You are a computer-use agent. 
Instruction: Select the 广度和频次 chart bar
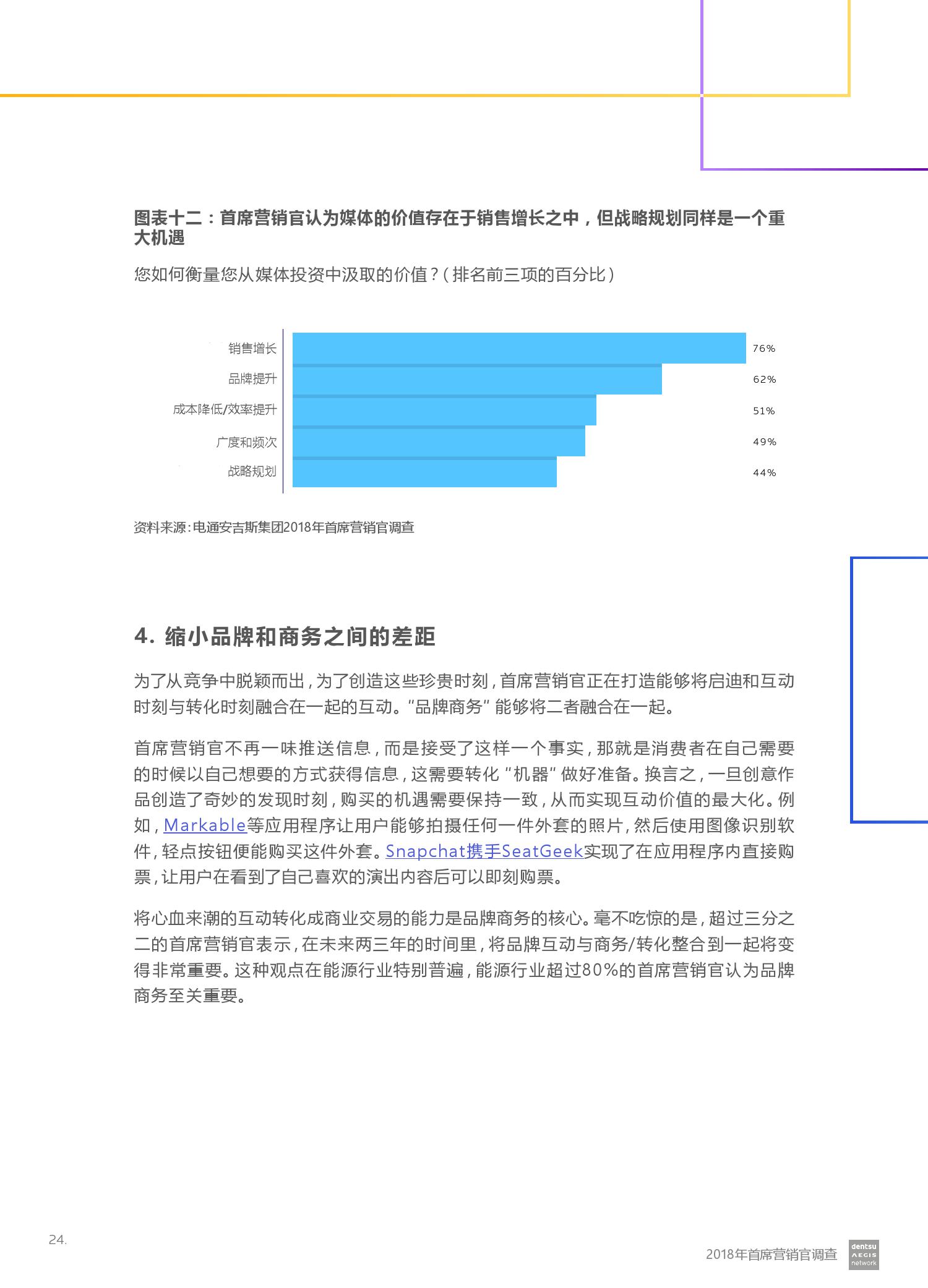coord(438,441)
